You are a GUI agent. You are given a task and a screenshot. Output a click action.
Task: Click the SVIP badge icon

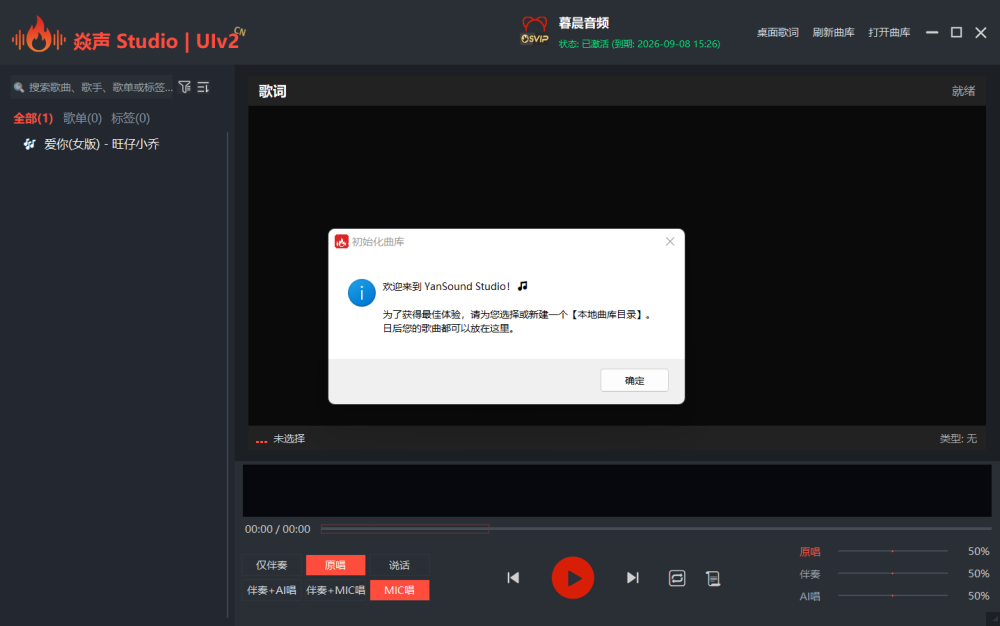tap(534, 31)
